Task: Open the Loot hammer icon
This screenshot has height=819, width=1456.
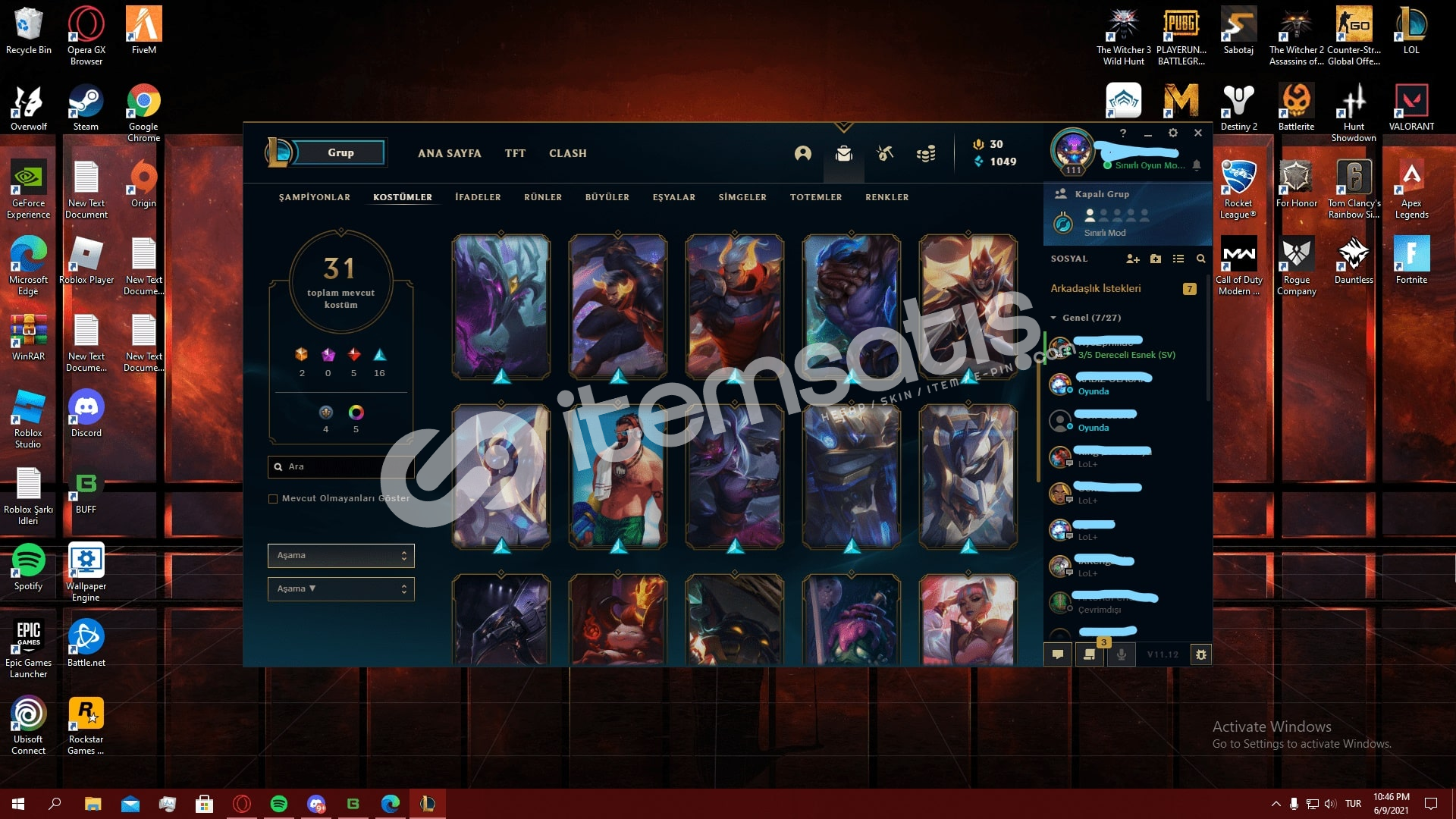Action: coord(884,154)
